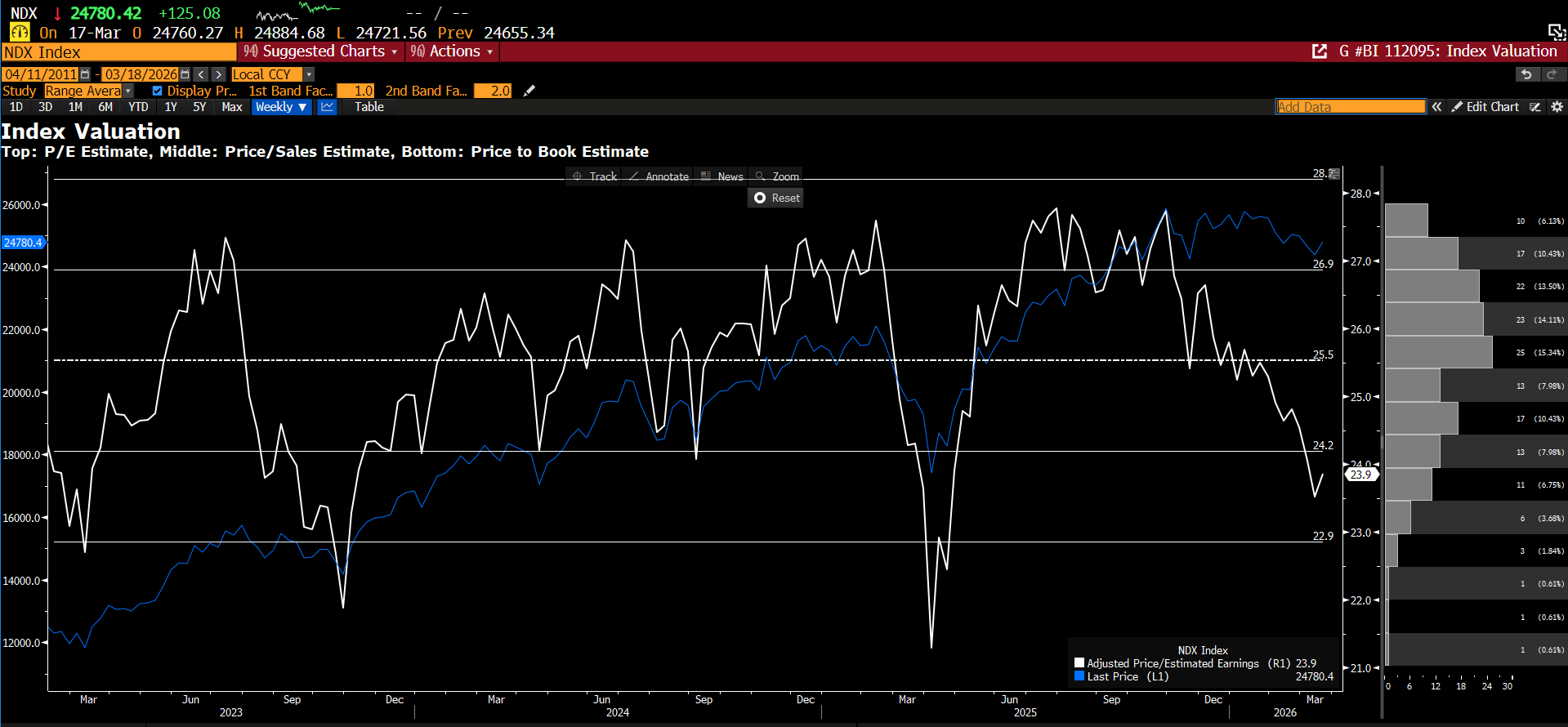Image resolution: width=1568 pixels, height=727 pixels.
Task: Select the 5Y time range tab
Action: [x=199, y=107]
